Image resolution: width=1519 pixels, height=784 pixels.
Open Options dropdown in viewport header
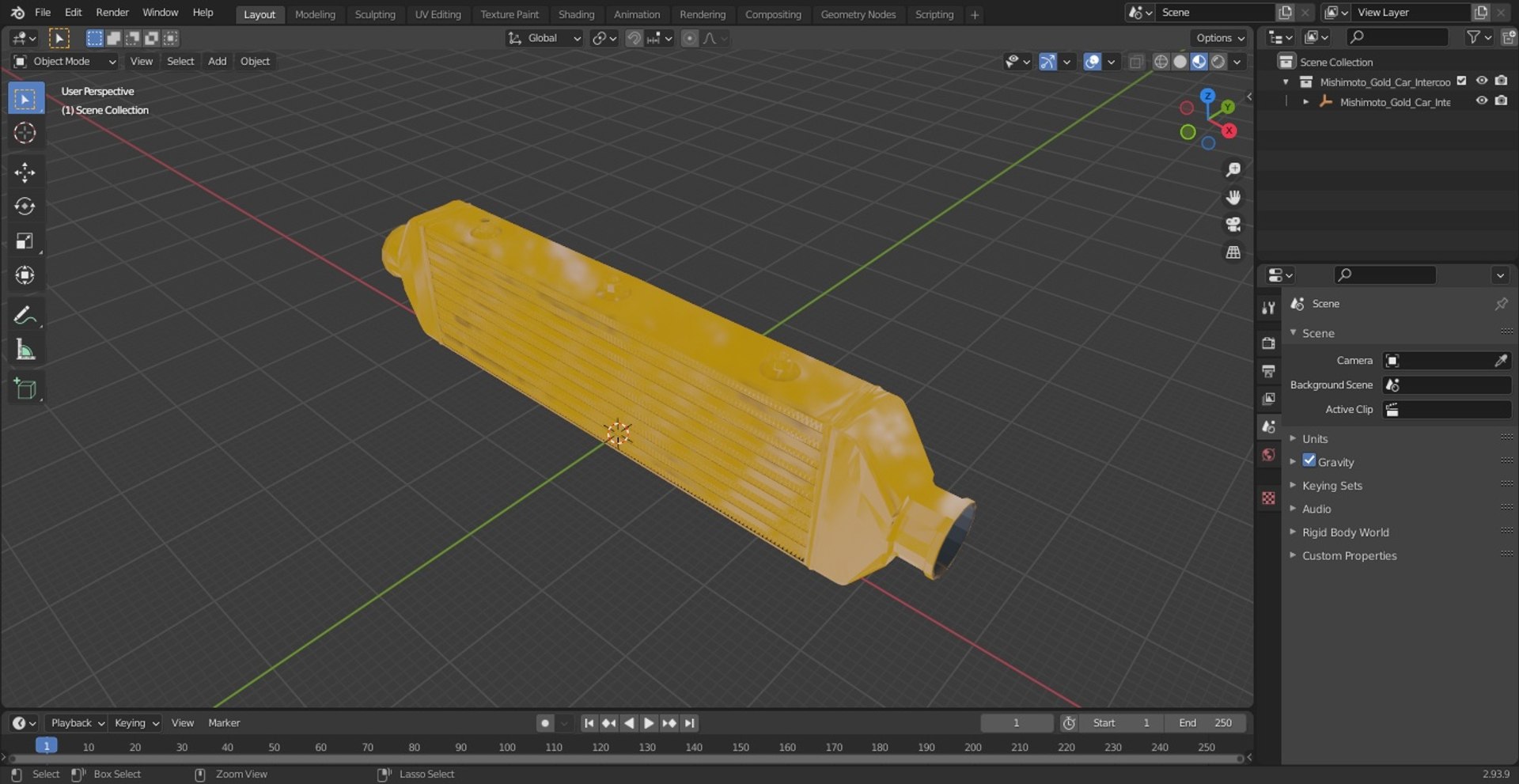pyautogui.click(x=1220, y=38)
